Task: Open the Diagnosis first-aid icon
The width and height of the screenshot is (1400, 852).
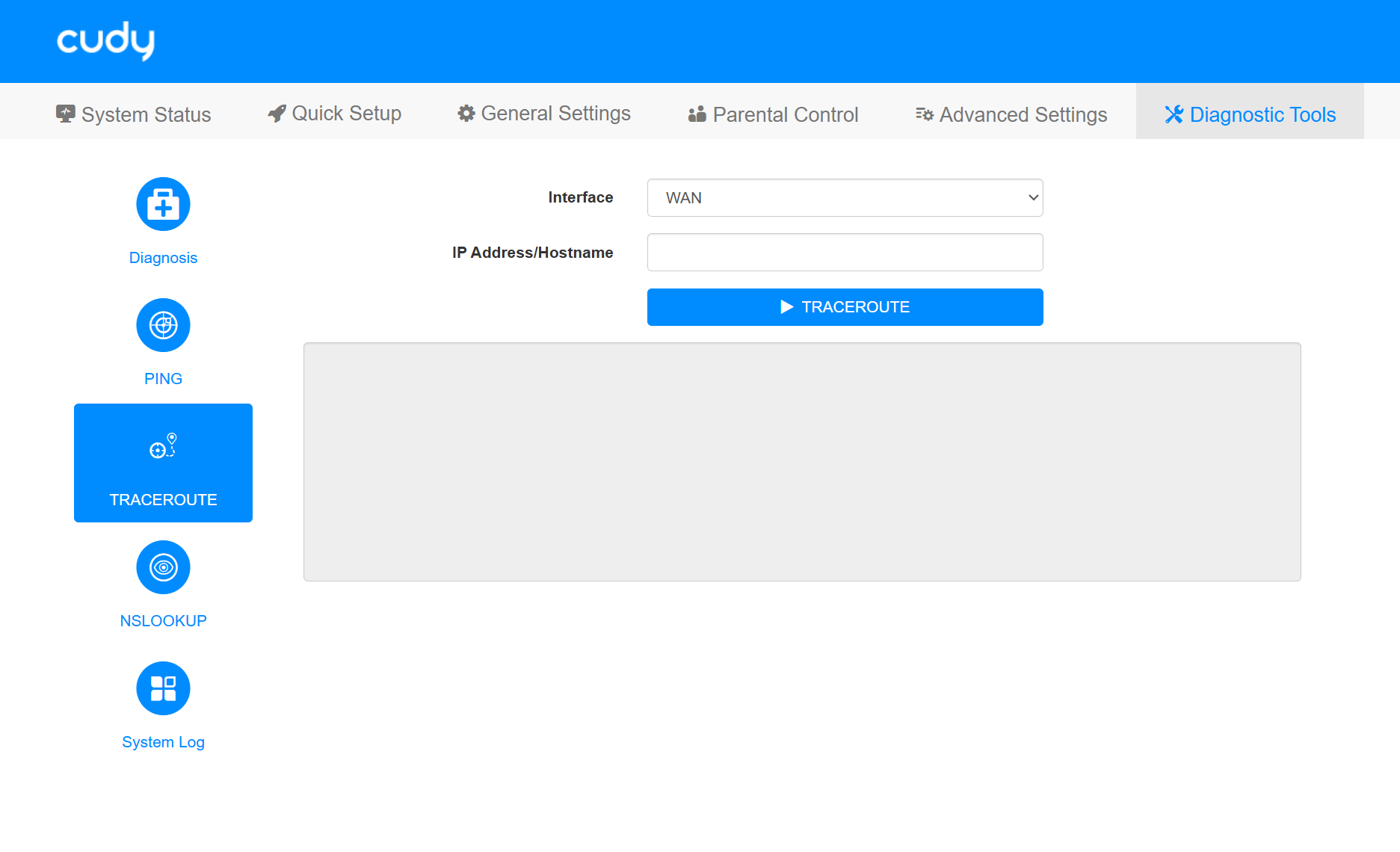Action: tap(163, 204)
